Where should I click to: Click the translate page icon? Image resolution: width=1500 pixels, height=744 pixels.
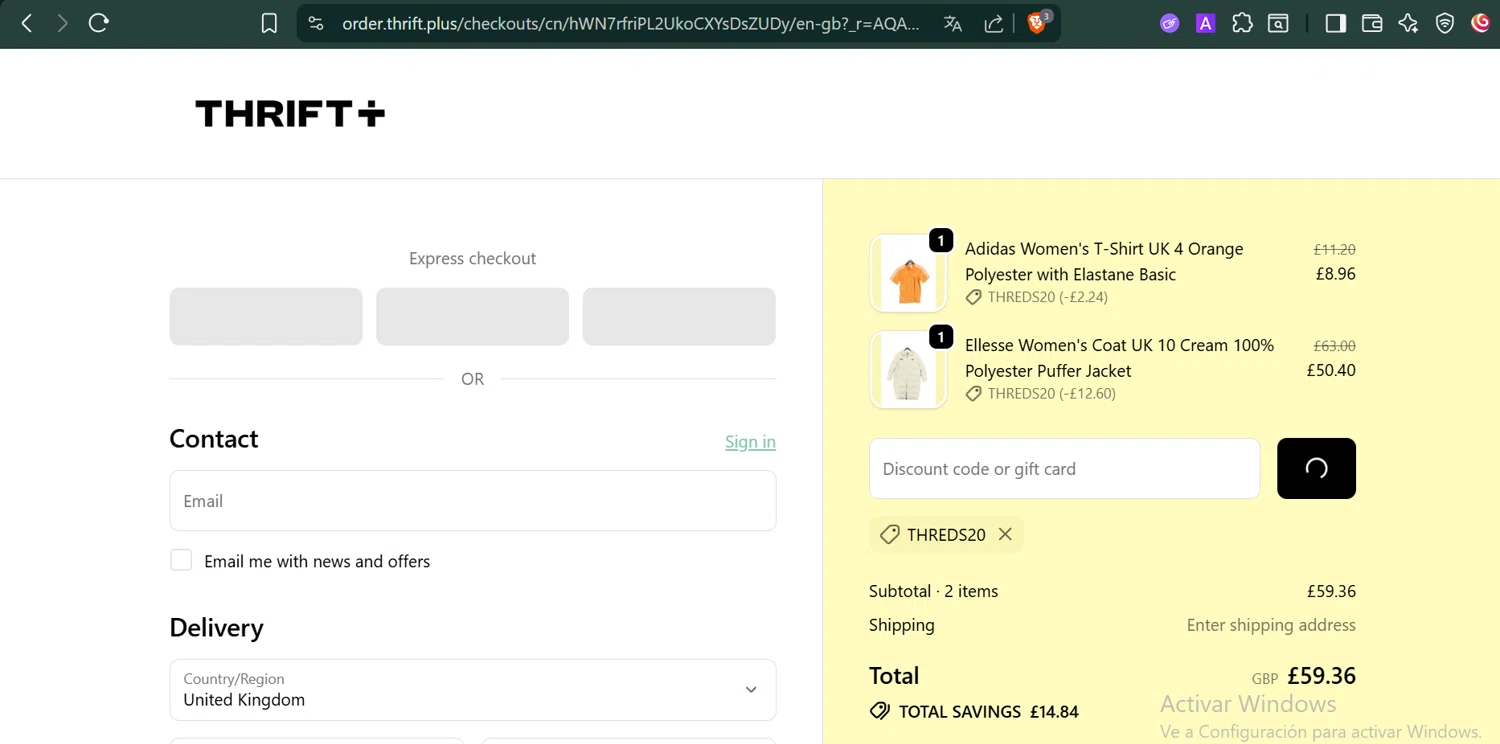(953, 23)
